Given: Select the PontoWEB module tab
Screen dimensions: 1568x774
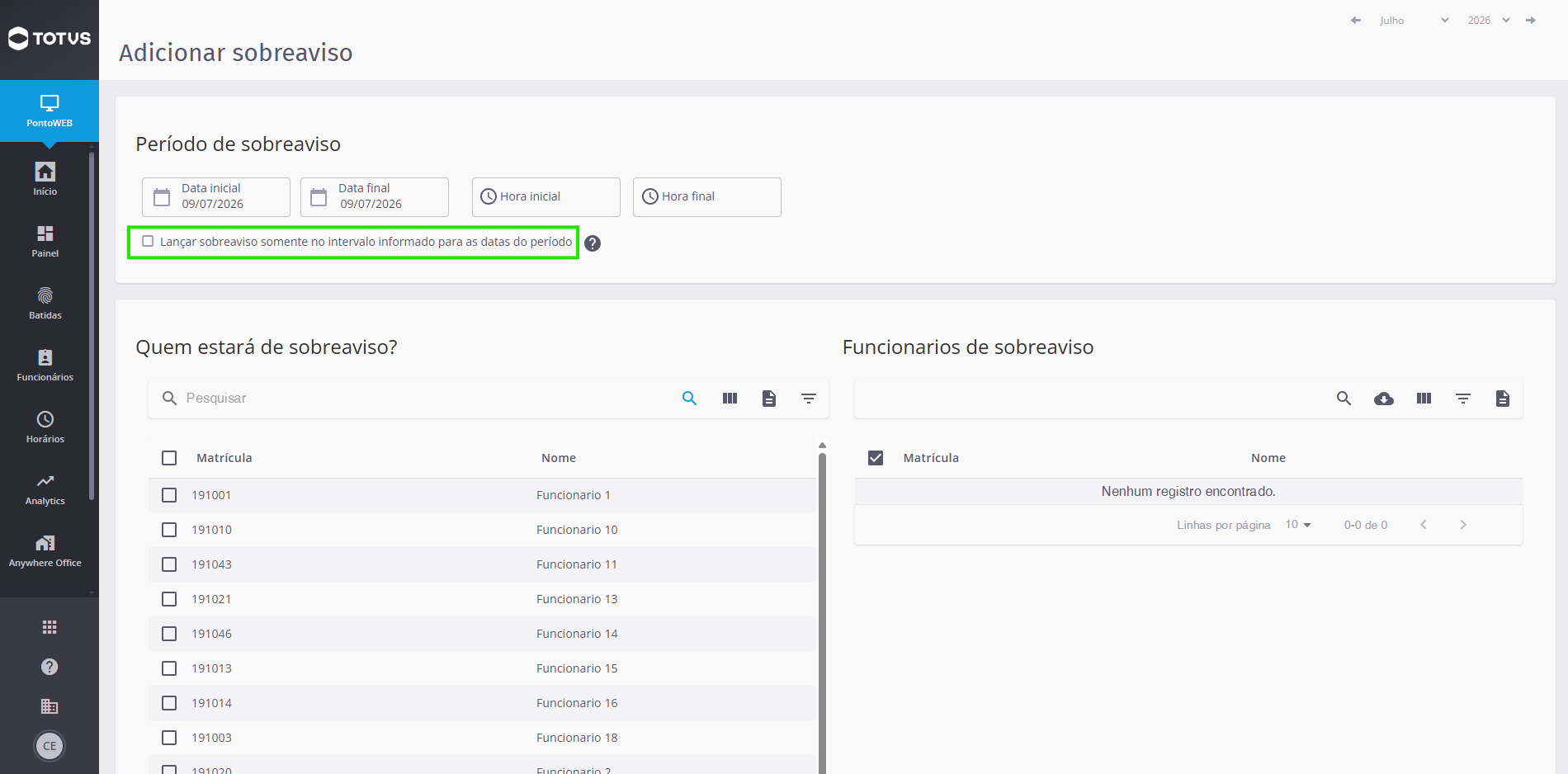Looking at the screenshot, I should click(50, 111).
